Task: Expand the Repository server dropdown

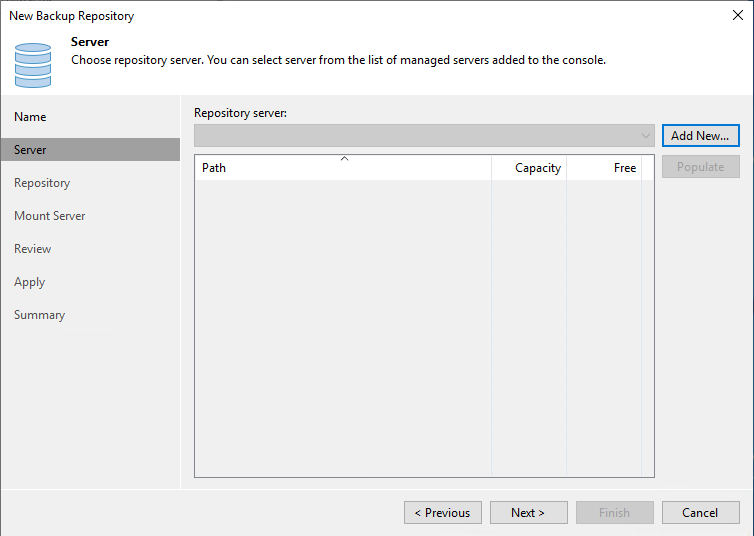Action: click(645, 136)
